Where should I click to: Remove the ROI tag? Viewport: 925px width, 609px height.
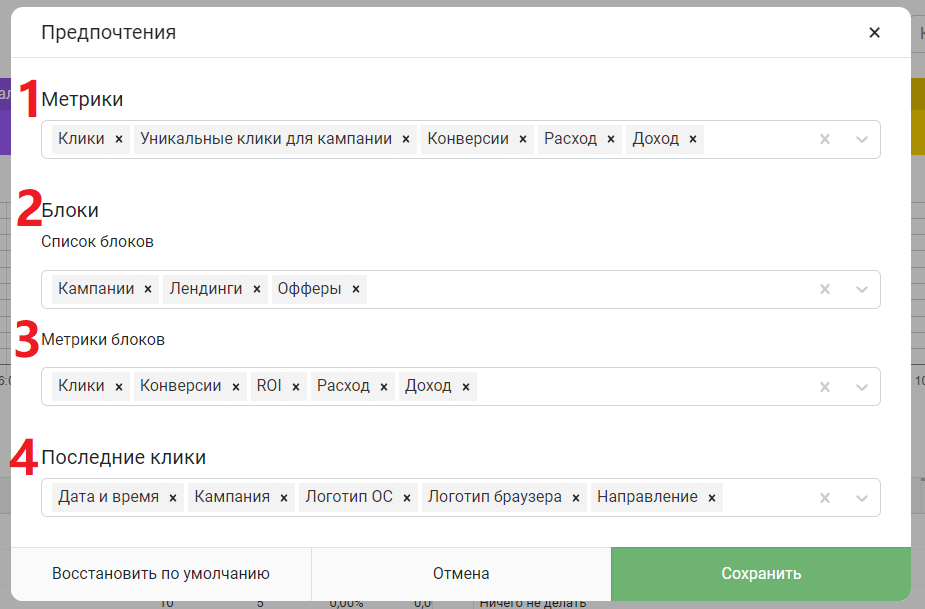pos(296,387)
